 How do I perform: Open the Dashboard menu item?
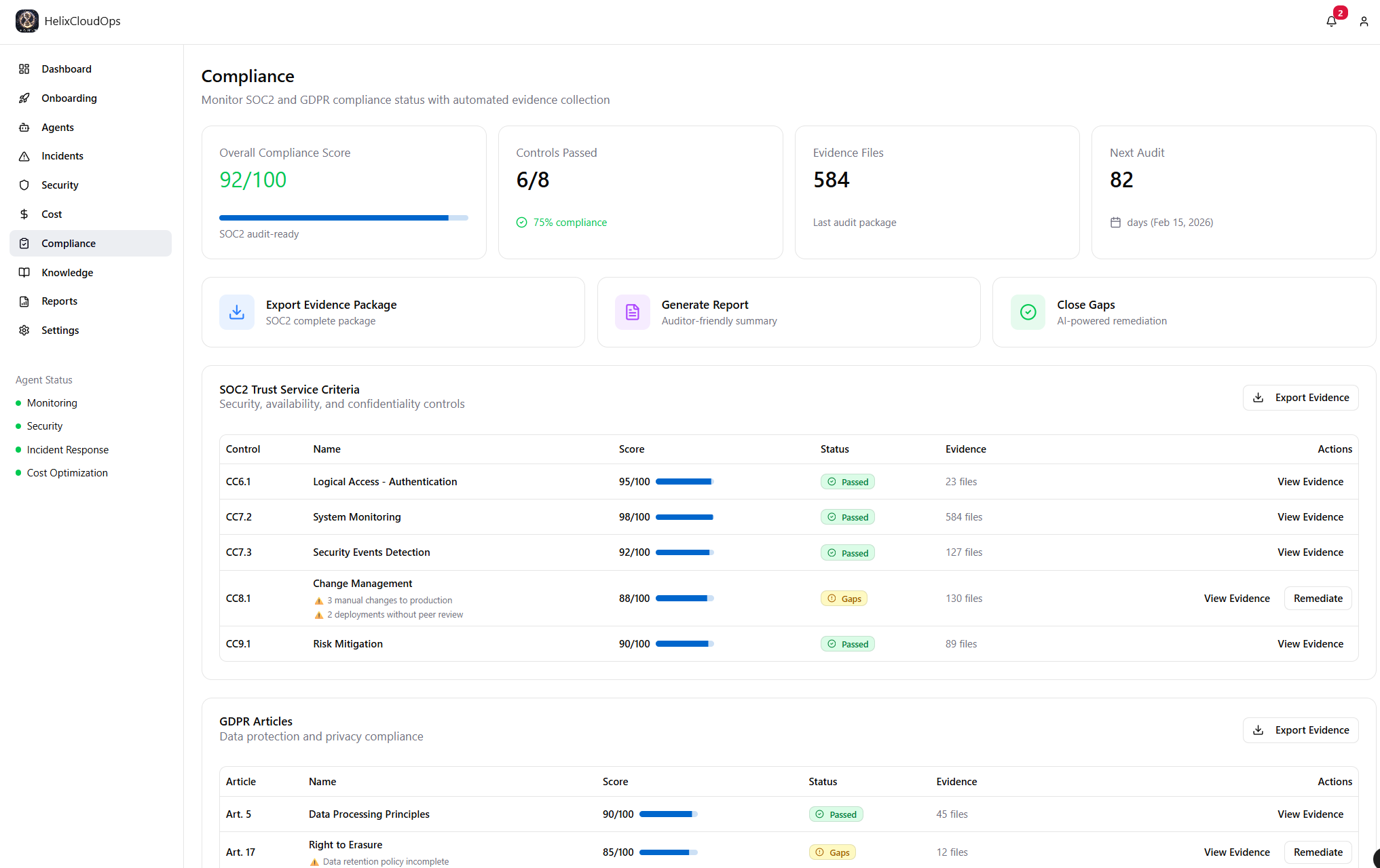point(67,69)
